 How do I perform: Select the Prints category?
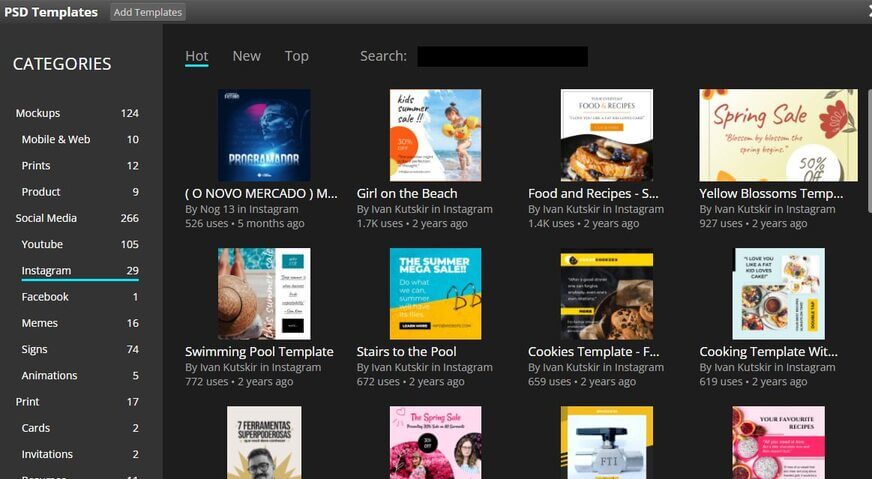point(80,165)
